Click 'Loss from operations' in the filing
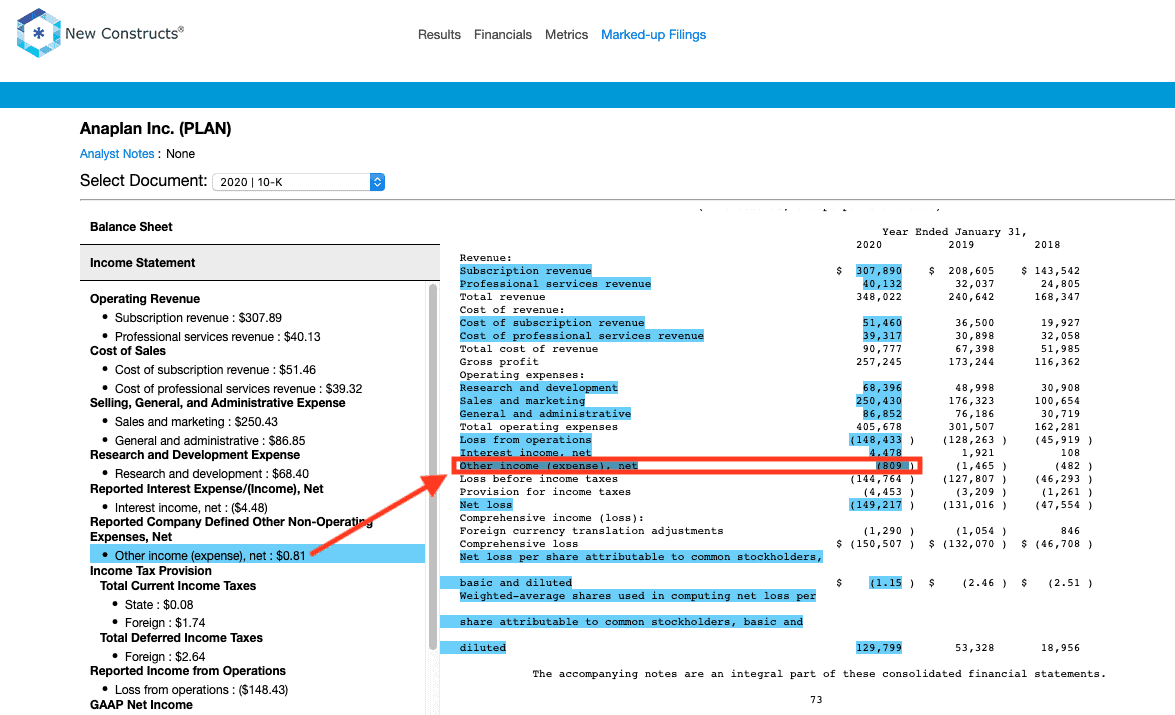This screenshot has height=715, width=1175. click(525, 440)
